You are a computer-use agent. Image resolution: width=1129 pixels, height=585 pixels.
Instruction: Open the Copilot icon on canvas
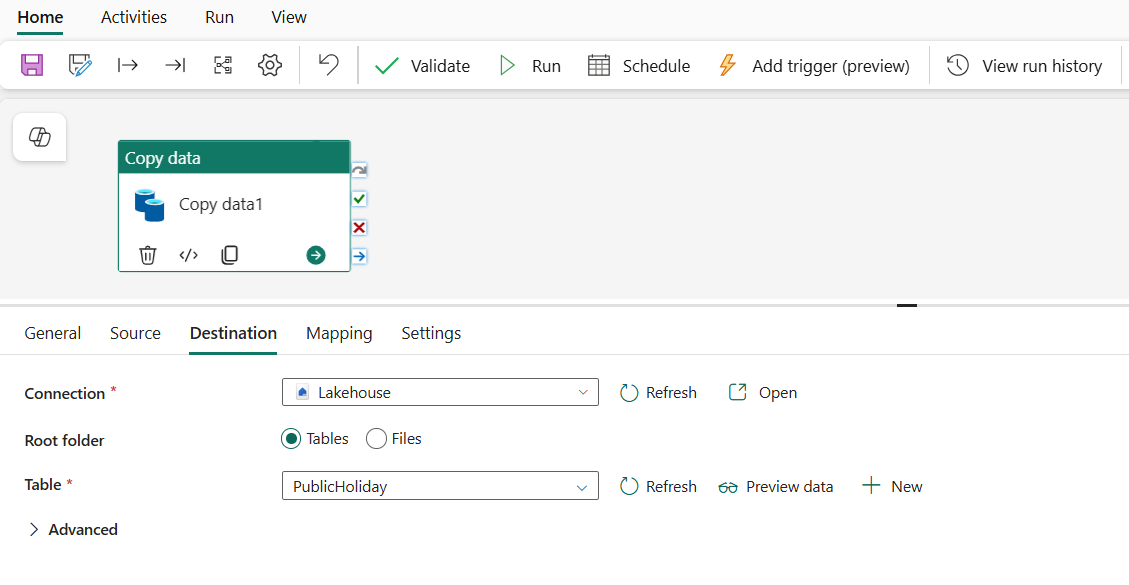(x=40, y=137)
